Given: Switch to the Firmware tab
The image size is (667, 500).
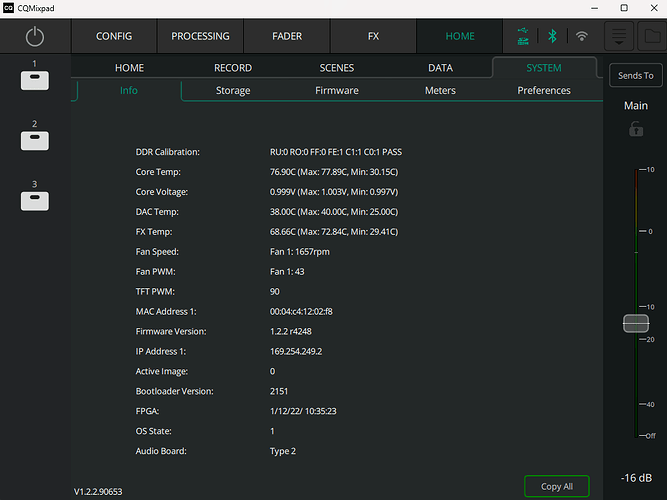Looking at the screenshot, I should (336, 91).
